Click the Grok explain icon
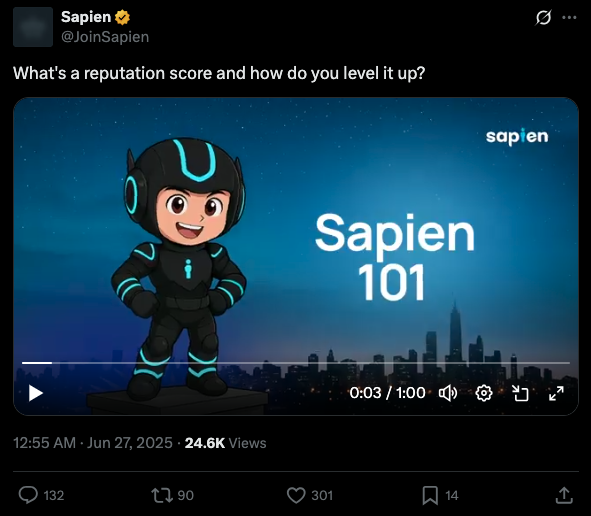 coord(543,17)
